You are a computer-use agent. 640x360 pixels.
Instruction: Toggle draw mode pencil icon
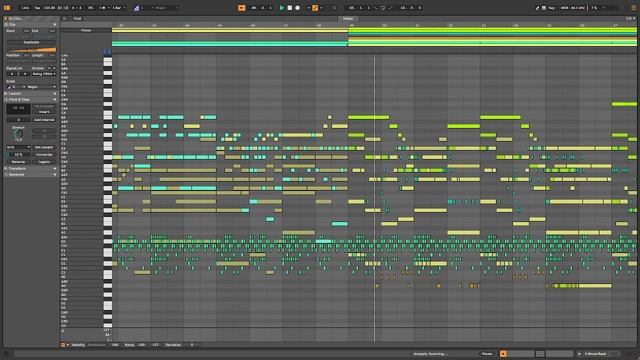coord(538,8)
